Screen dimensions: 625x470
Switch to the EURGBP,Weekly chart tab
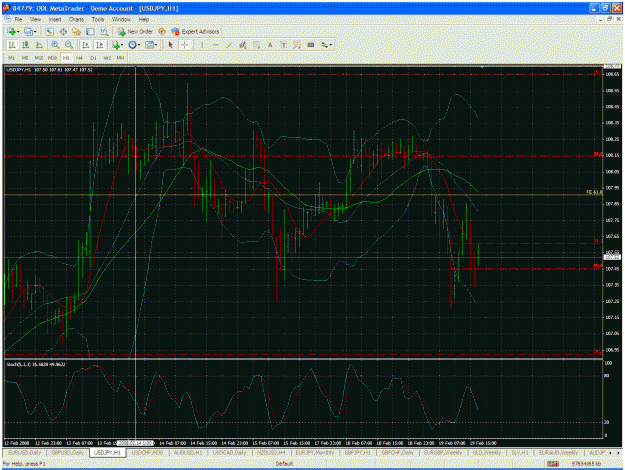point(442,453)
